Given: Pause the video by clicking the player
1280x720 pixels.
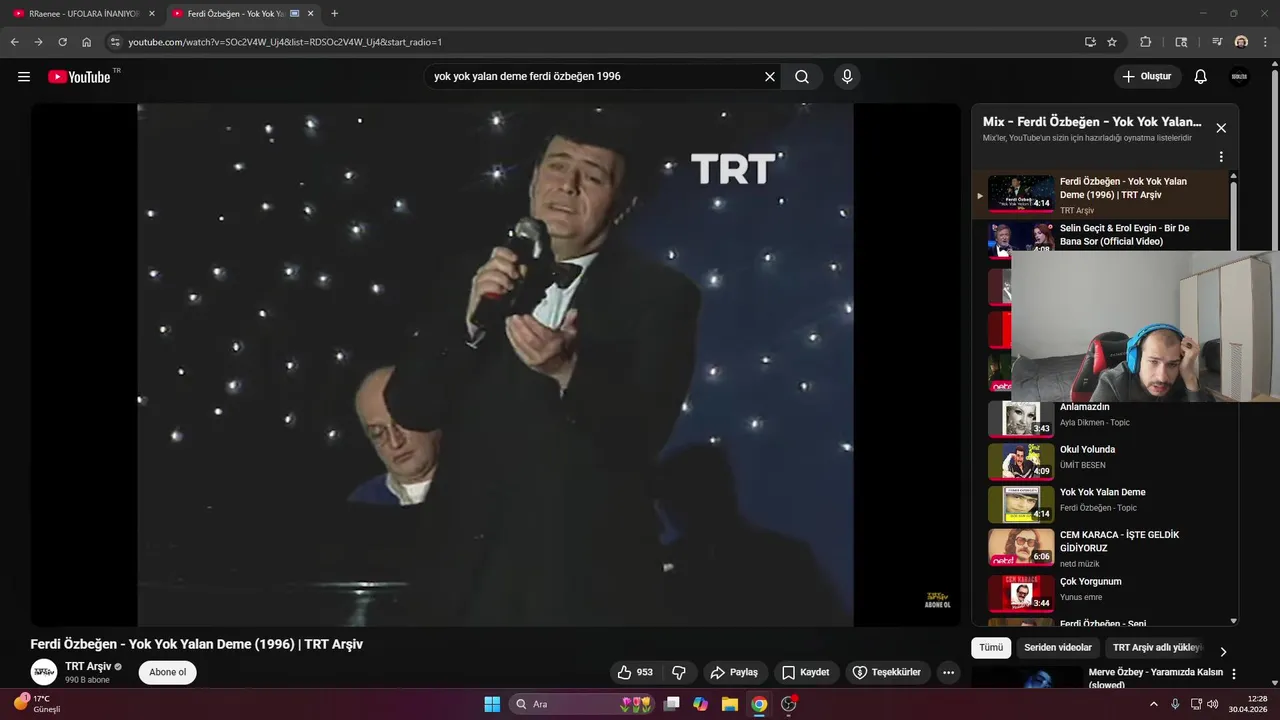Looking at the screenshot, I should 495,365.
